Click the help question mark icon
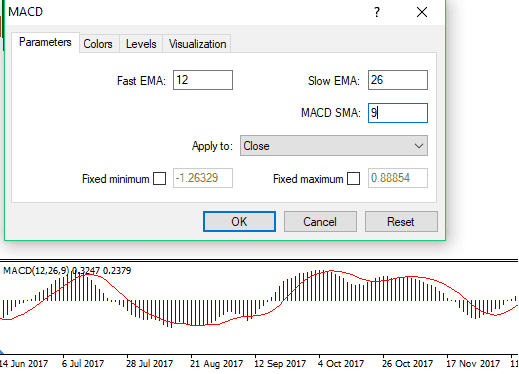 click(x=377, y=12)
